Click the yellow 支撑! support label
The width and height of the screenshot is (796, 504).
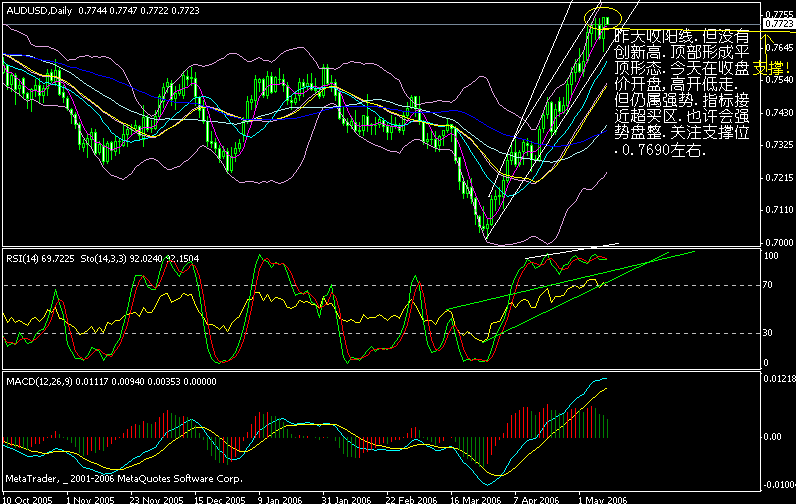pos(772,68)
